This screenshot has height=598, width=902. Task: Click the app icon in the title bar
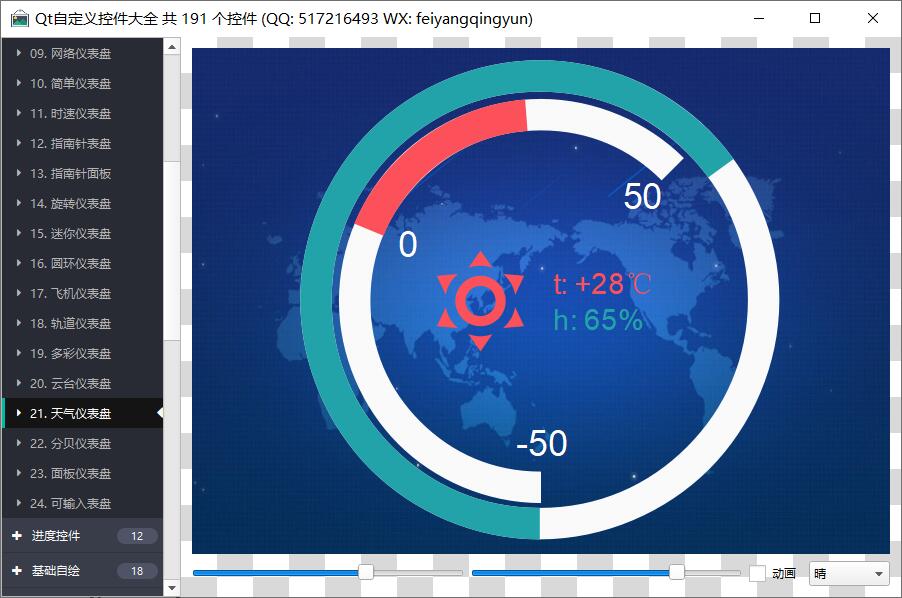pyautogui.click(x=19, y=19)
